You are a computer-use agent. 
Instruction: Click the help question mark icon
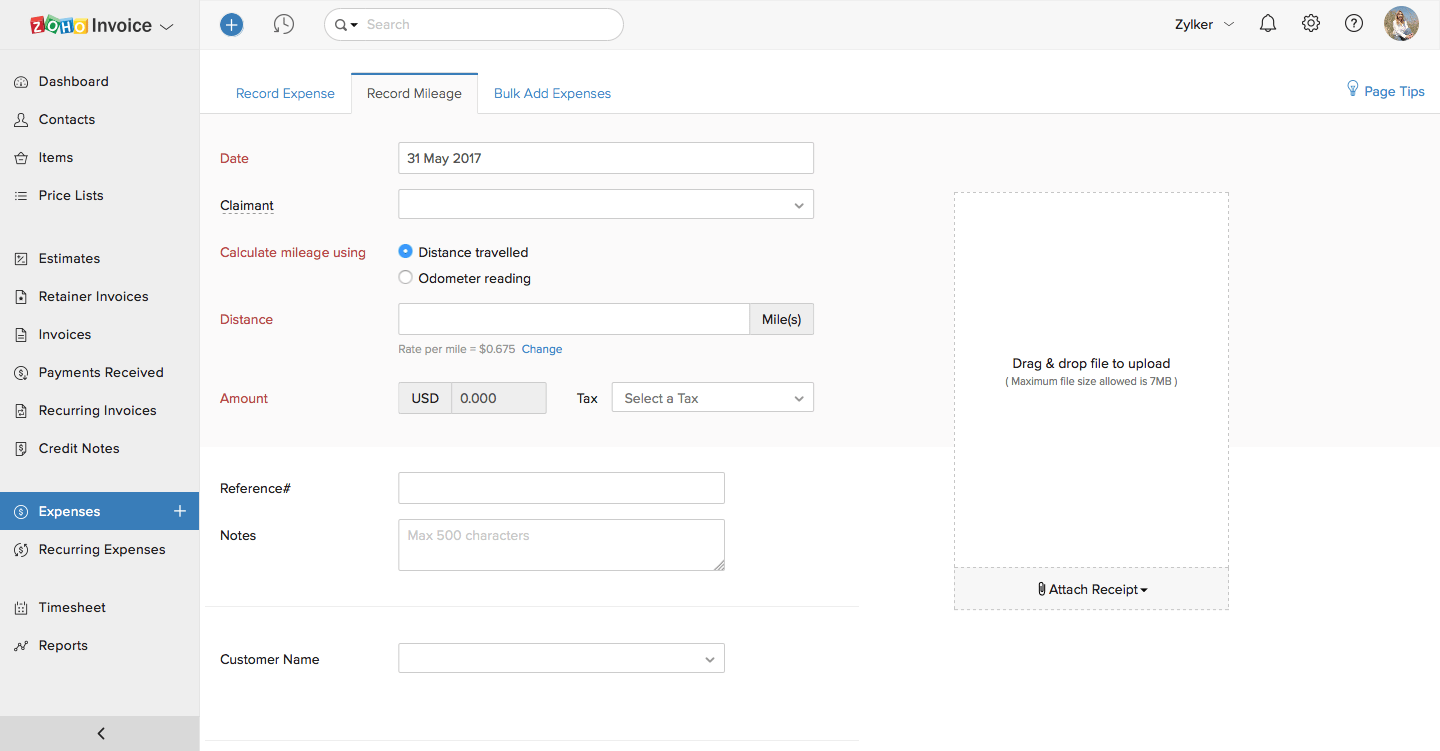1354,24
